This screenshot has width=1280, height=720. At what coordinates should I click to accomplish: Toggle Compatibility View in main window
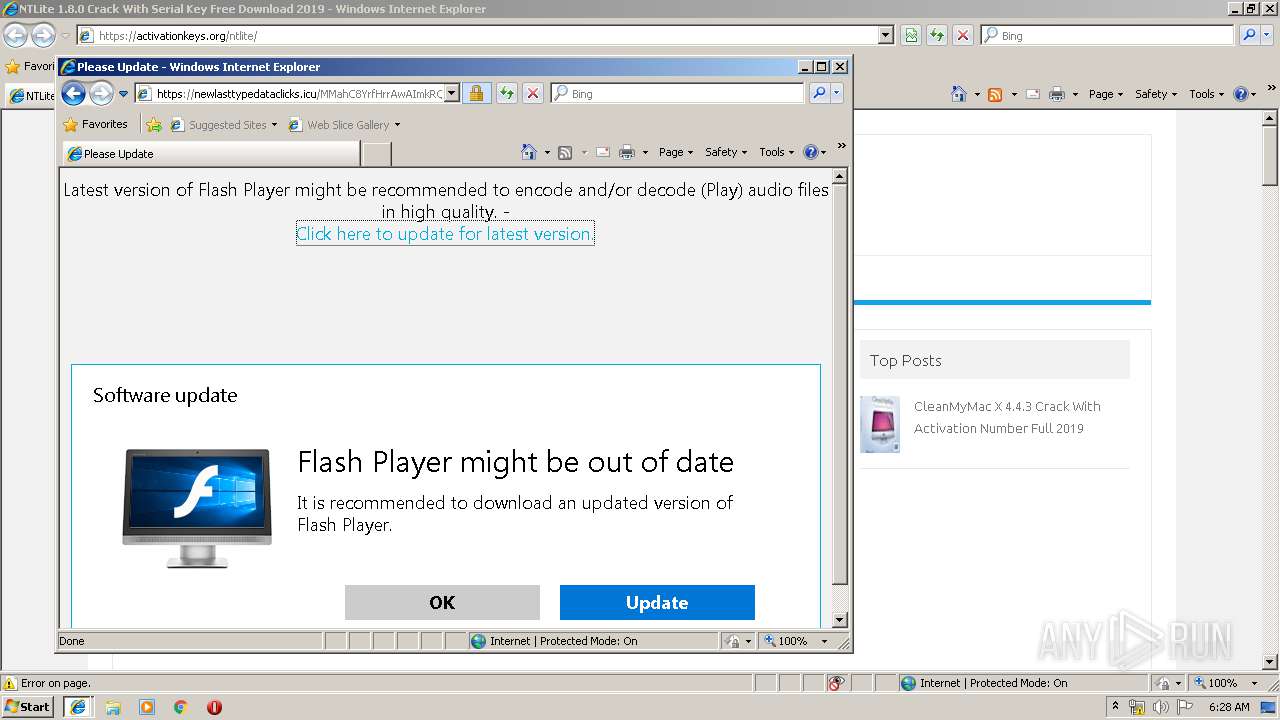point(911,35)
